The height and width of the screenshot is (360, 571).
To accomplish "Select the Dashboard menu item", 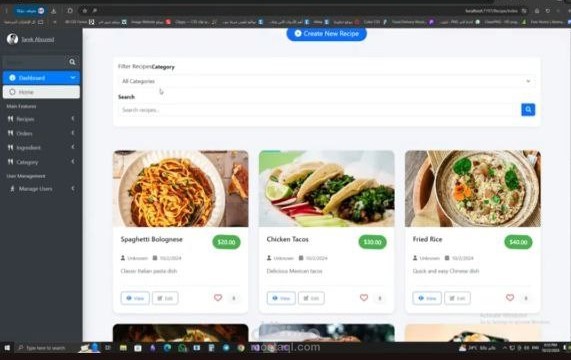I will [x=41, y=78].
